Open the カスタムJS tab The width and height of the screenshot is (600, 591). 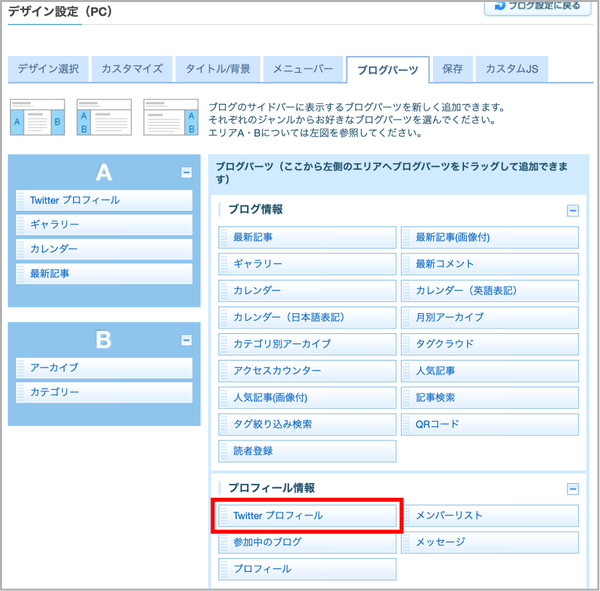pyautogui.click(x=512, y=69)
